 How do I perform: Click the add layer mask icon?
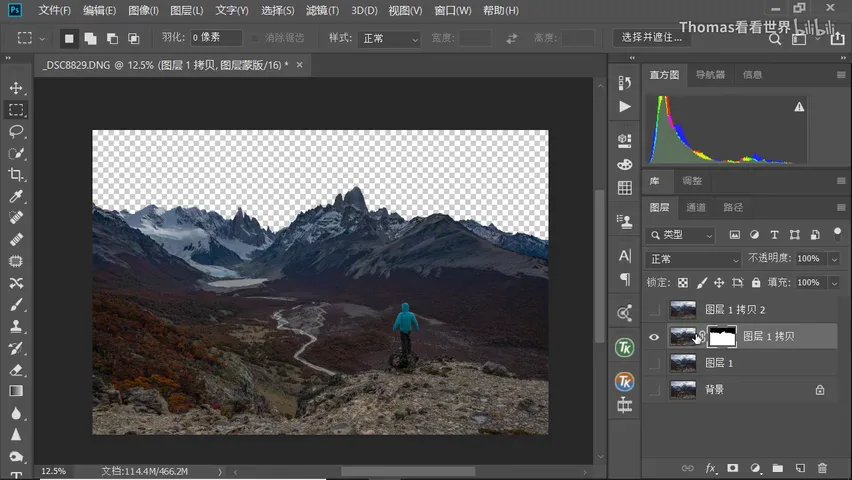[x=732, y=468]
